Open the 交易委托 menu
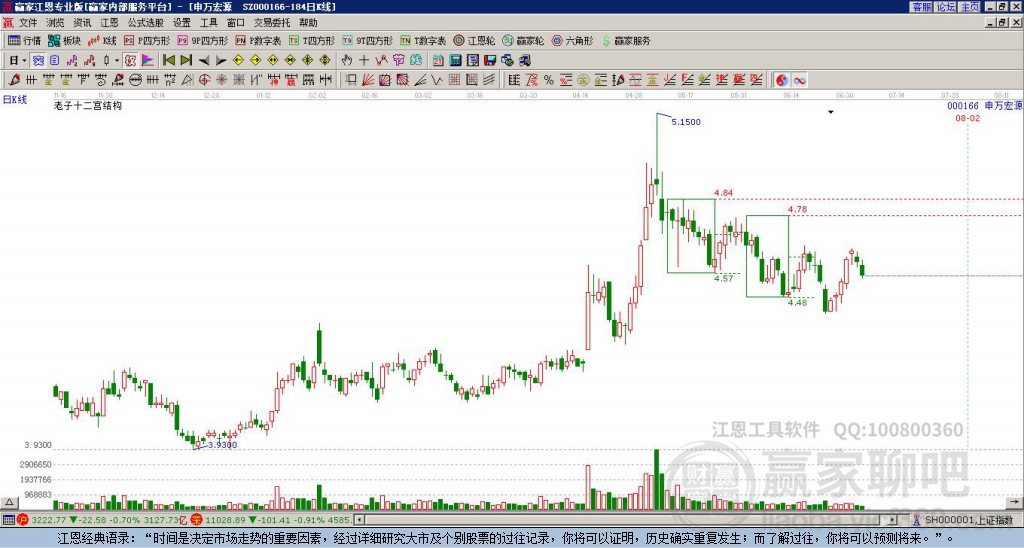The image size is (1024, 548). pyautogui.click(x=272, y=23)
